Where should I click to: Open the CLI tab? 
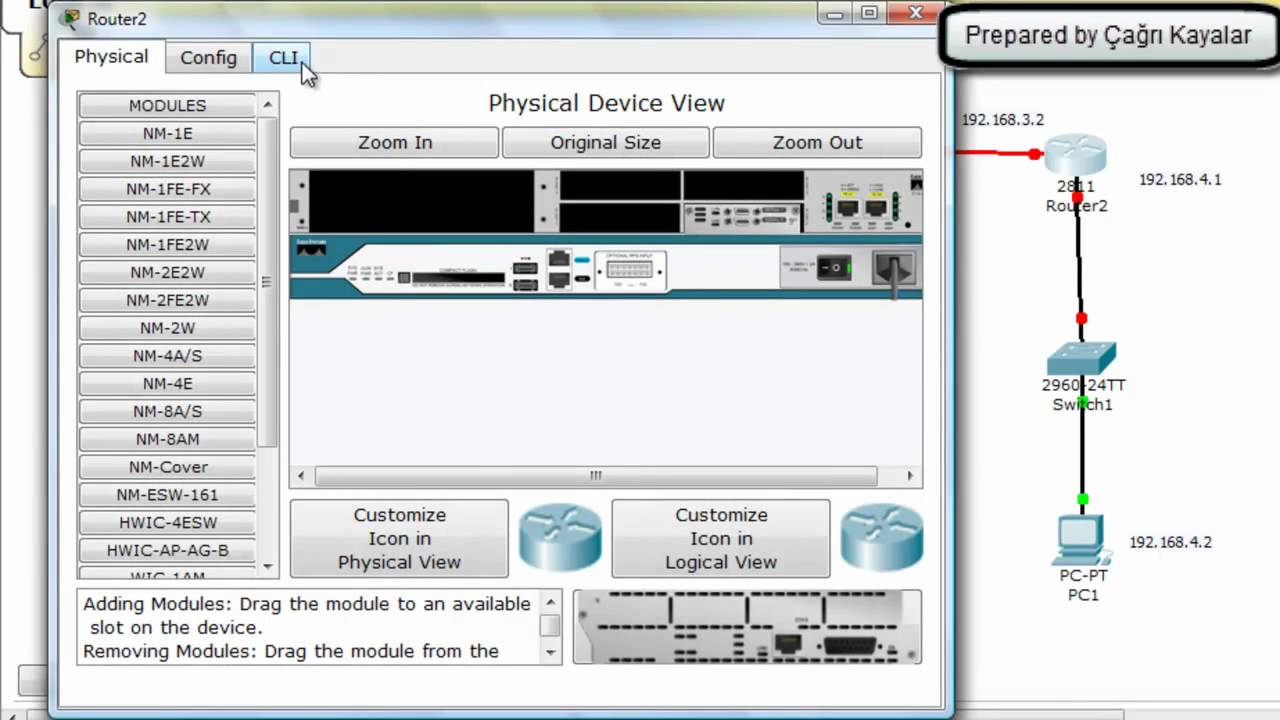(x=283, y=58)
